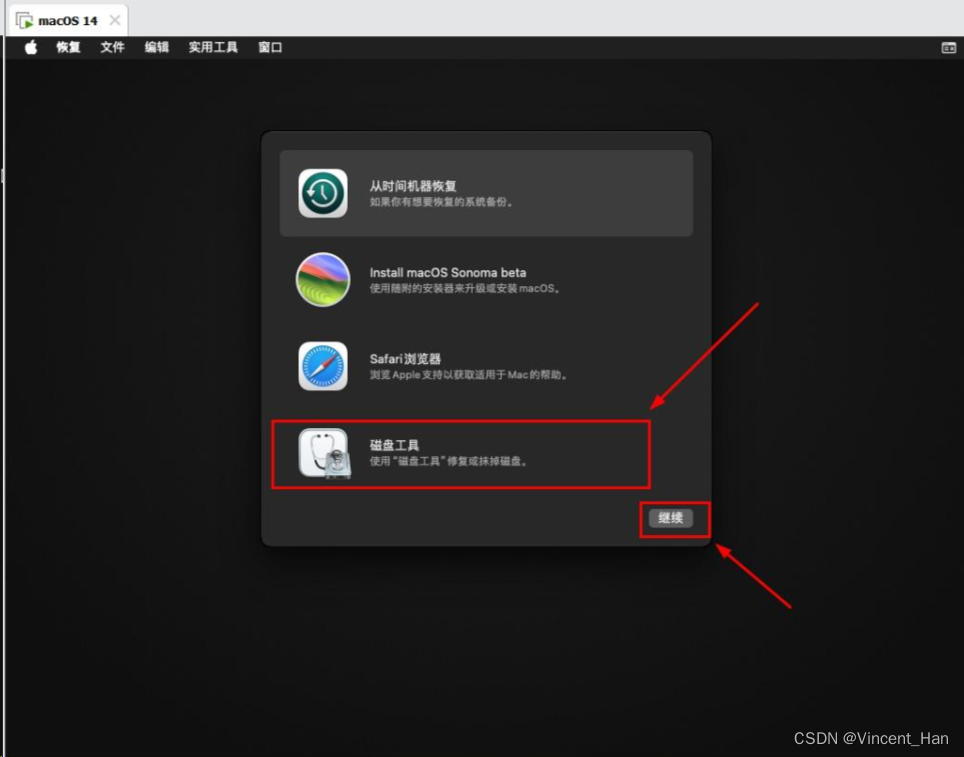The width and height of the screenshot is (964, 757).
Task: Select 磁盘工具 option text
Action: coord(394,445)
